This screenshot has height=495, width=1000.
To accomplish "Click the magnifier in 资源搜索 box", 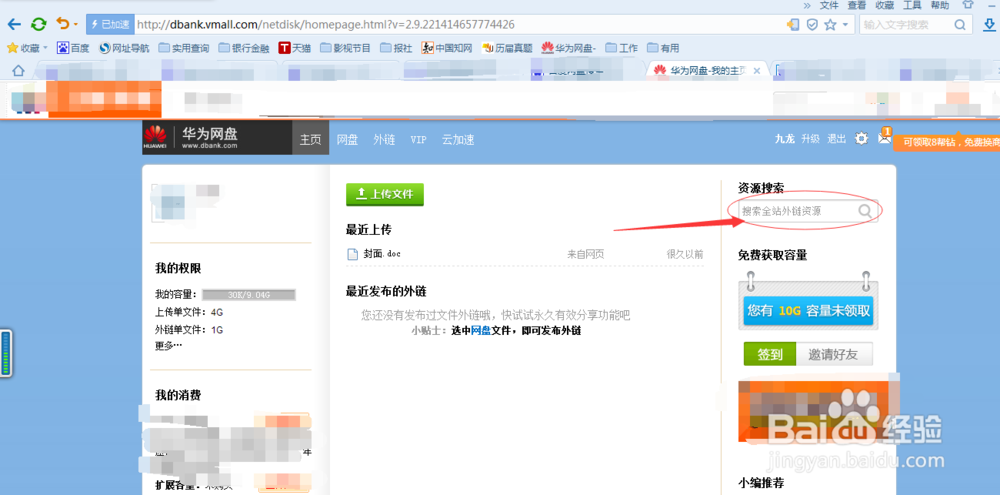I will (x=865, y=211).
